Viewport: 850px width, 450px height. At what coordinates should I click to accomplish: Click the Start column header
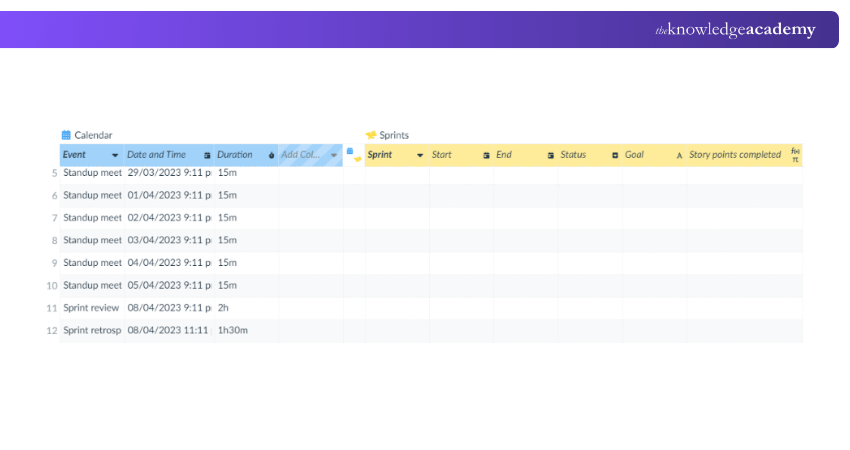click(461, 155)
